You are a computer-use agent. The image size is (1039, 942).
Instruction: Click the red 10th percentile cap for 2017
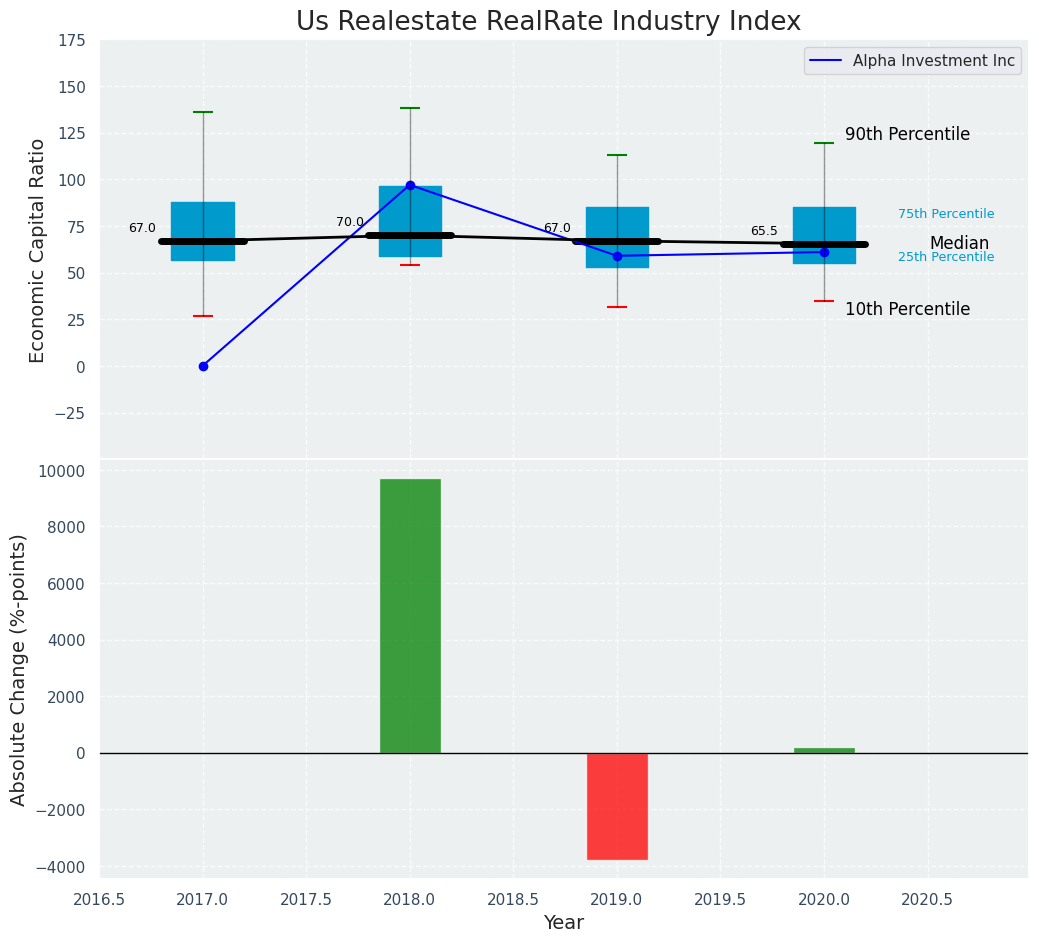[203, 316]
